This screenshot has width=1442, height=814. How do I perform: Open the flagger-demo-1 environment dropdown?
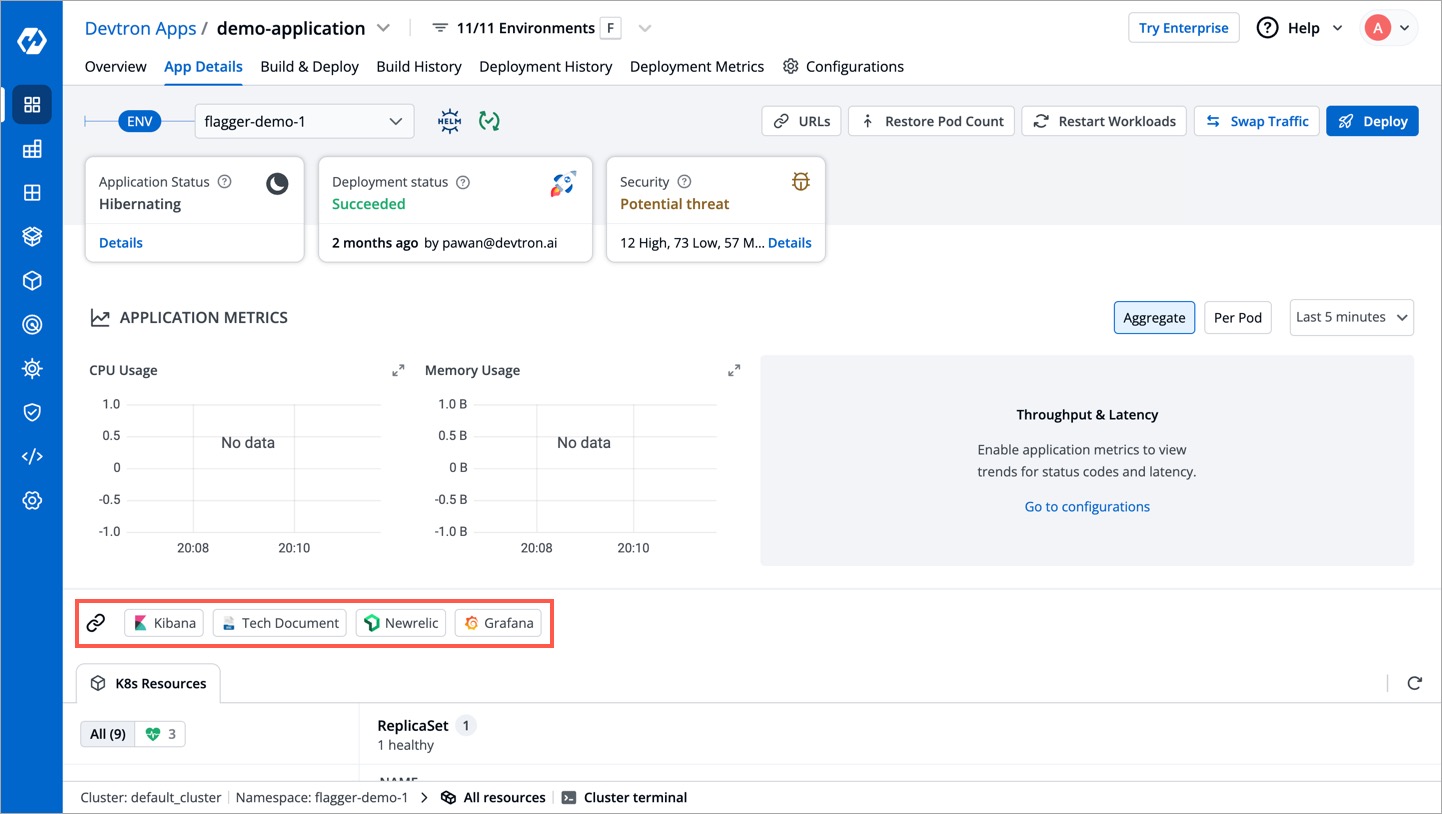pos(303,122)
